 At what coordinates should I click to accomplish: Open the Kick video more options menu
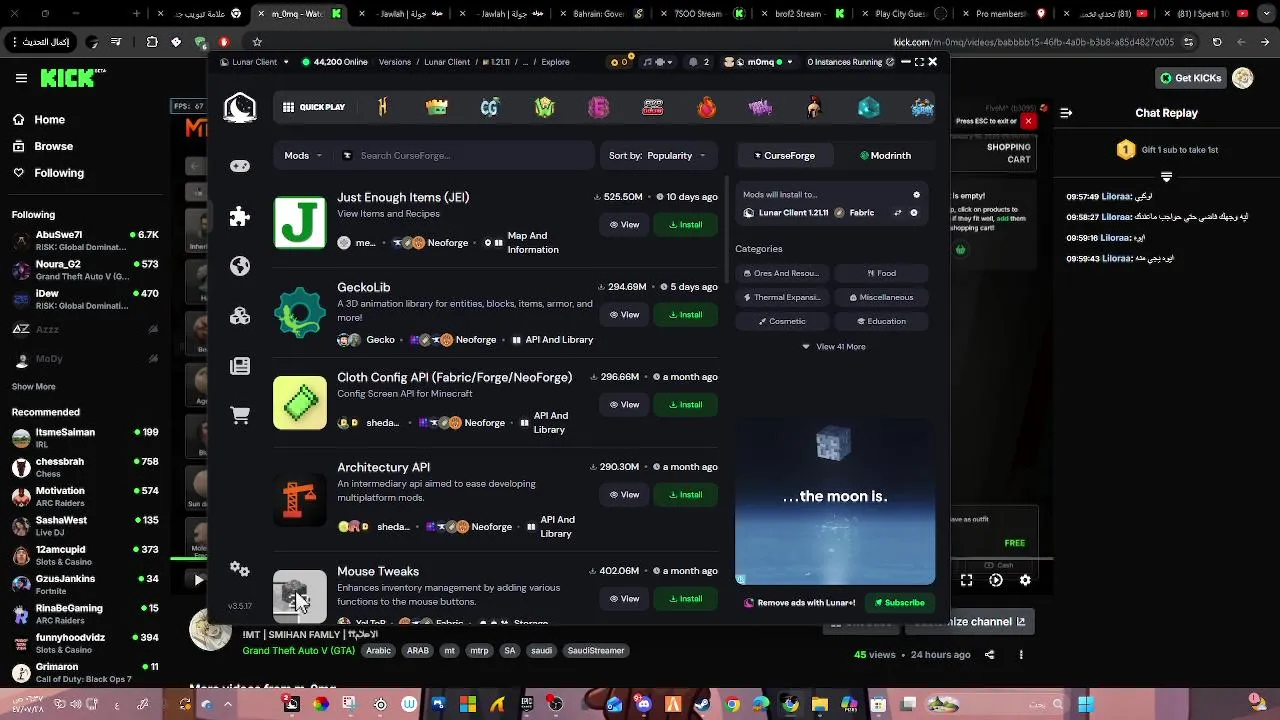[x=1021, y=654]
